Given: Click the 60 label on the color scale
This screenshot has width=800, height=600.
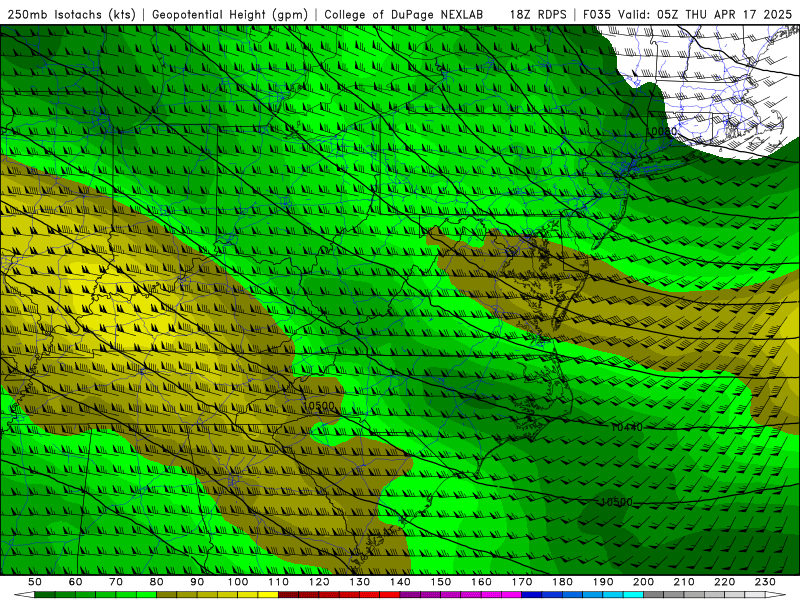Looking at the screenshot, I should pos(76,582).
